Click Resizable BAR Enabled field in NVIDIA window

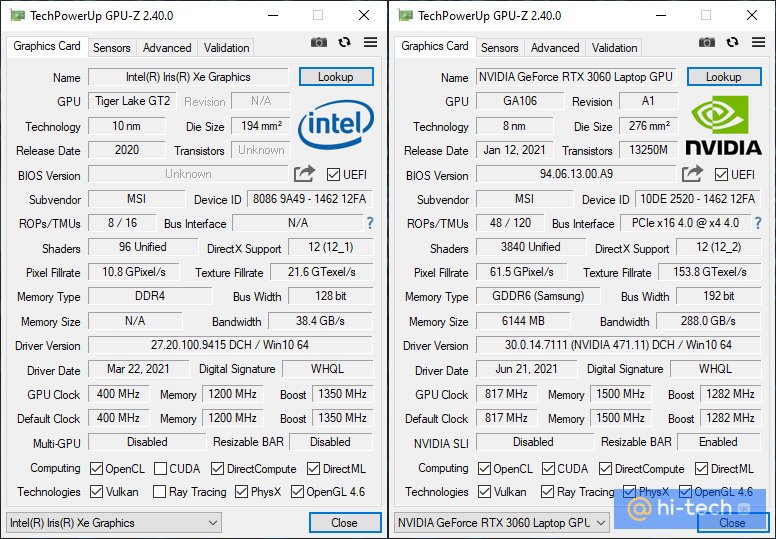pos(719,442)
